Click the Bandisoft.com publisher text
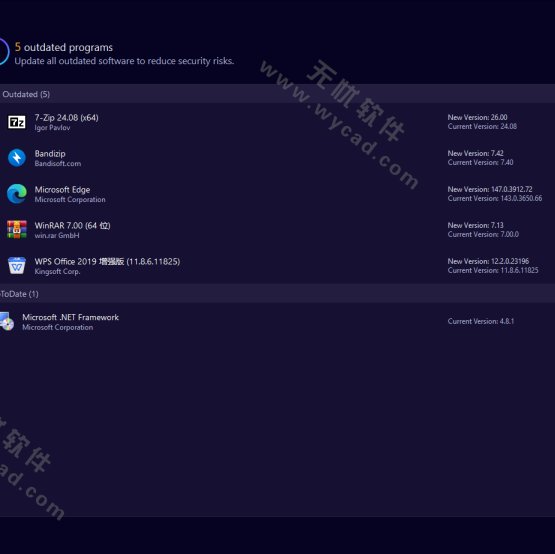The width and height of the screenshot is (555, 554). pyautogui.click(x=58, y=164)
